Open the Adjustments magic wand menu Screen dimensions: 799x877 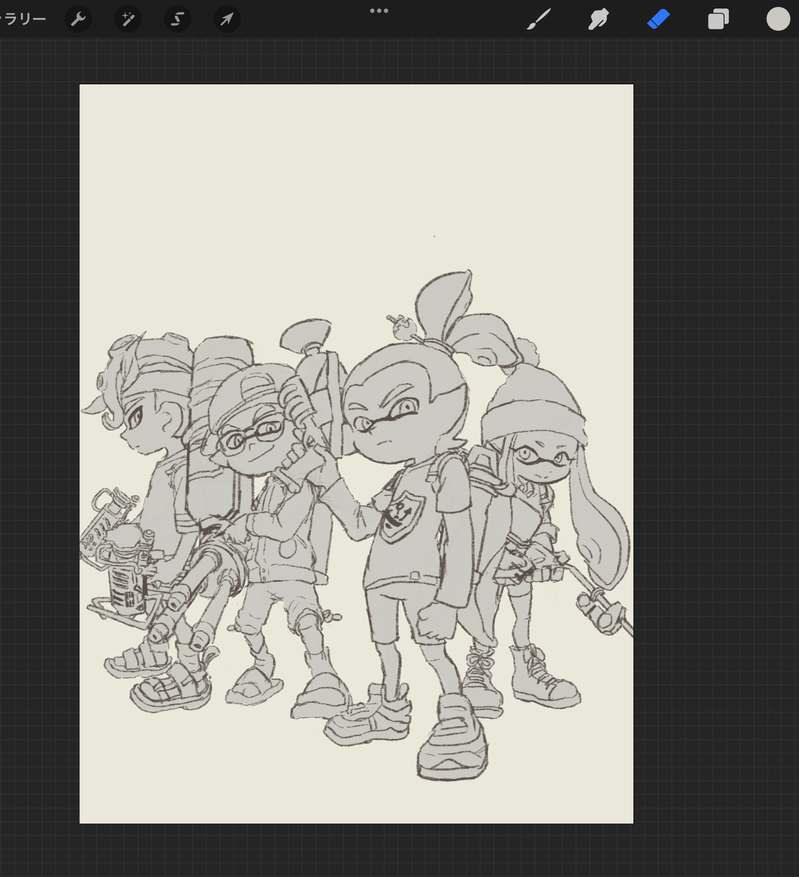point(128,20)
